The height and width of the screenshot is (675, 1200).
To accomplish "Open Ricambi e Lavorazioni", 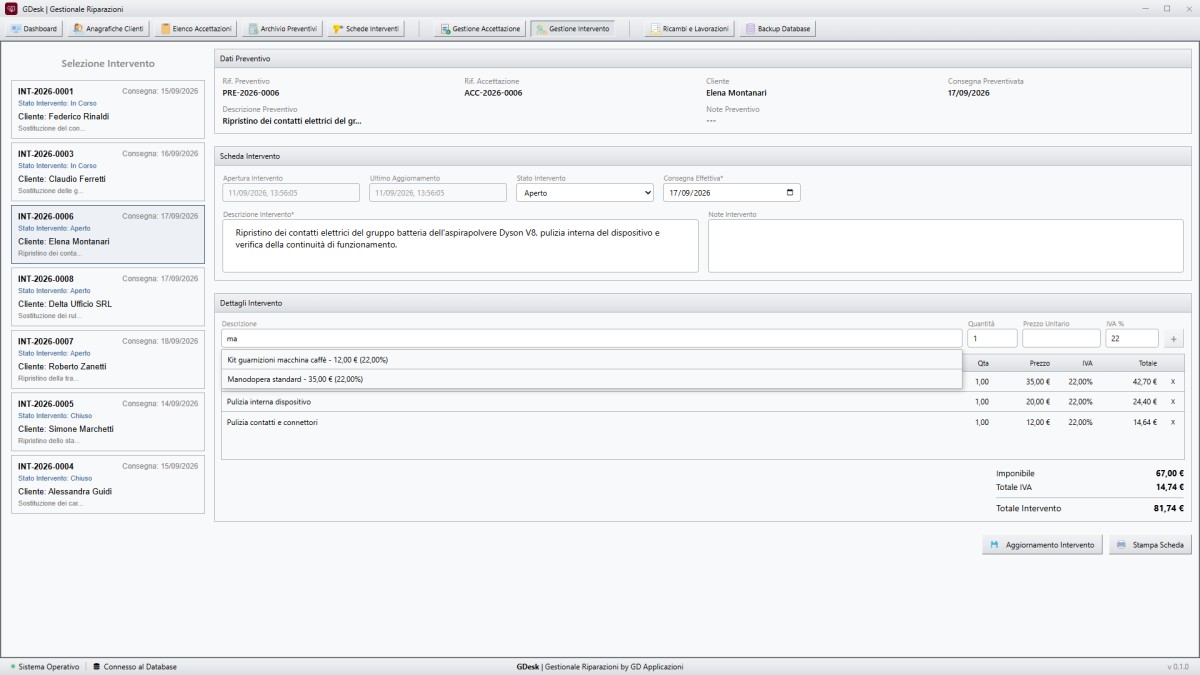I will pyautogui.click(x=689, y=29).
